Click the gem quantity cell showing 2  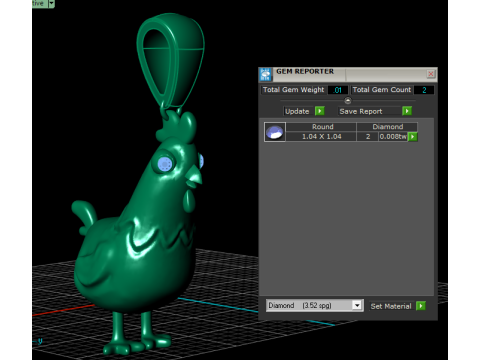click(x=368, y=137)
